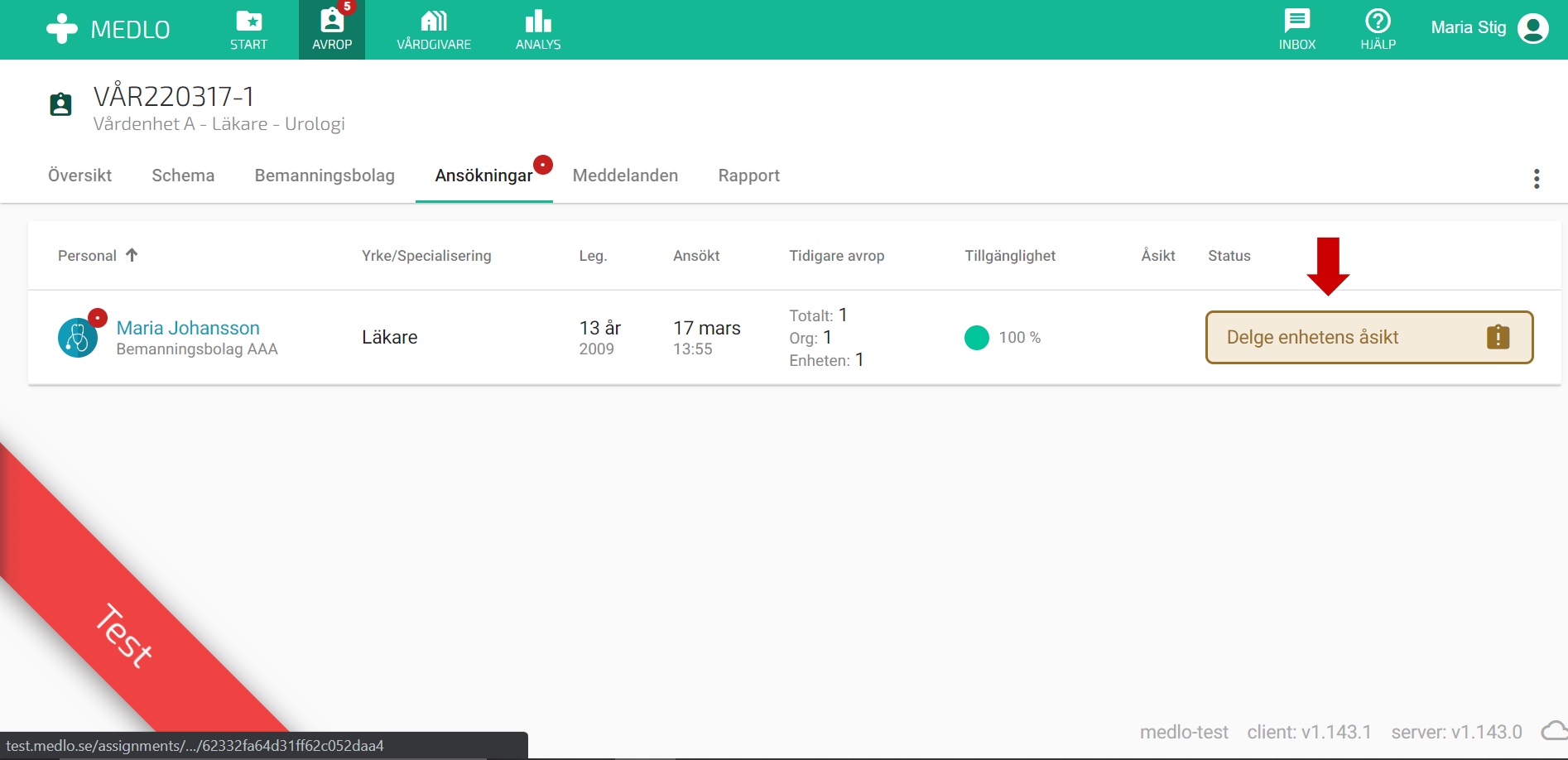The image size is (1568, 760).
Task: Click the clipboard alert icon in status button
Action: coord(1498,337)
